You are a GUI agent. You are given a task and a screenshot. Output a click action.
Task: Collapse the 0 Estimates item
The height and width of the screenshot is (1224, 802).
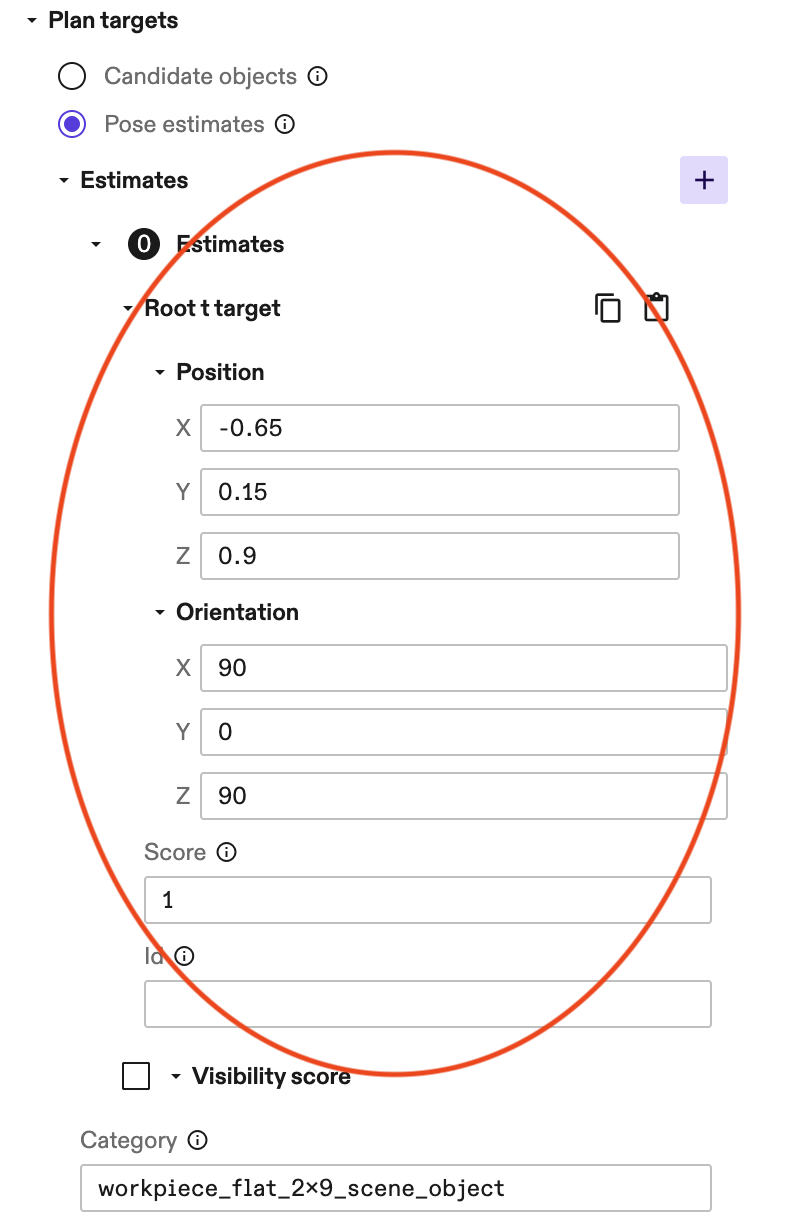pos(96,243)
